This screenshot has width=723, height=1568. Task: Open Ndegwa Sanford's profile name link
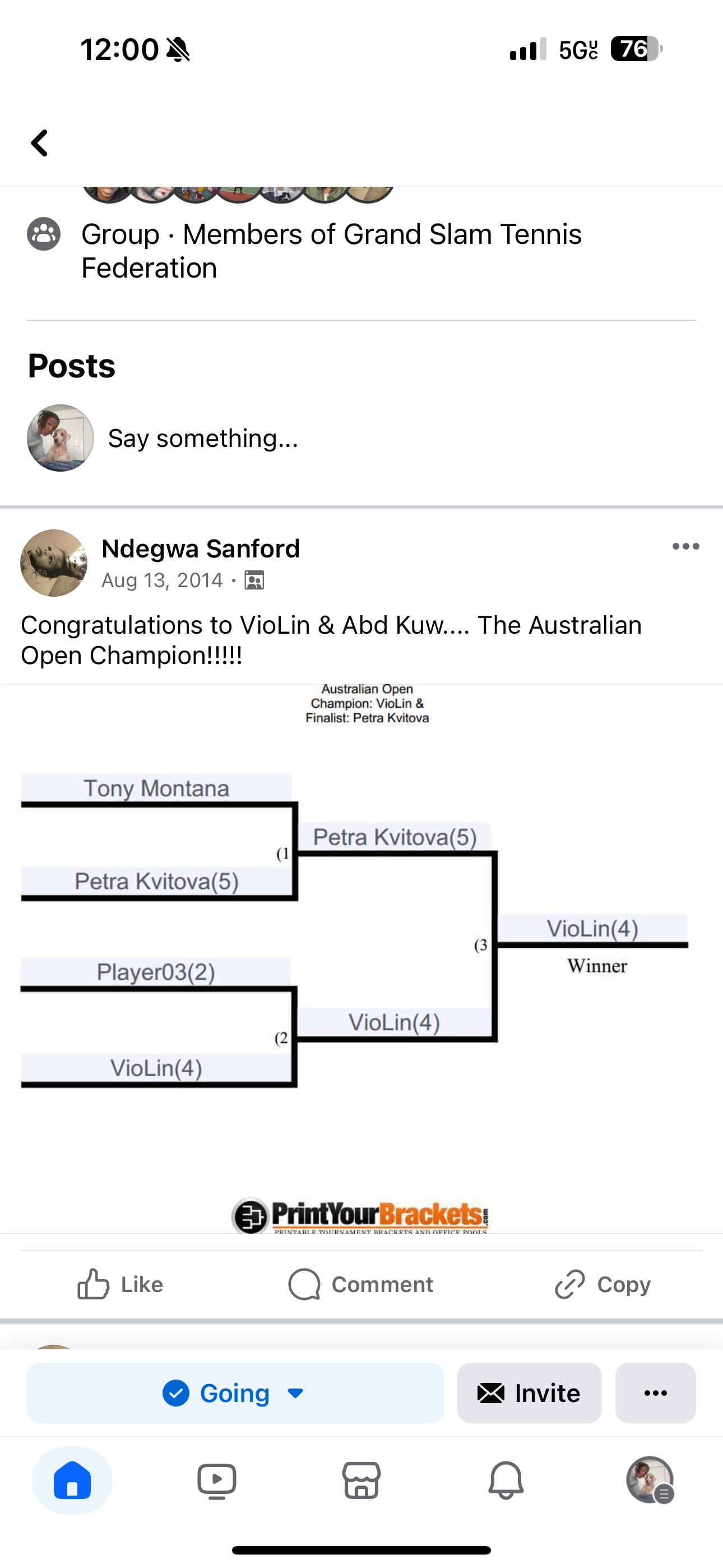pos(201,548)
